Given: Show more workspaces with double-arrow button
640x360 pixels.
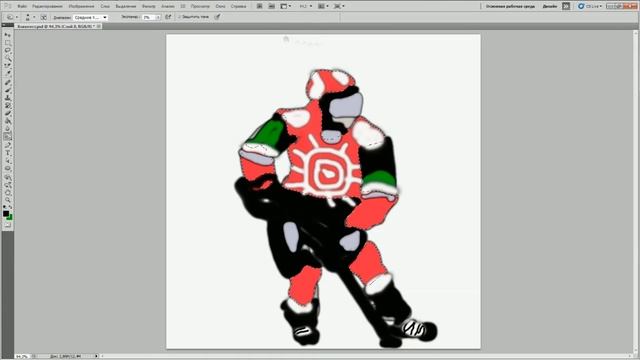Looking at the screenshot, I should 566,6.
